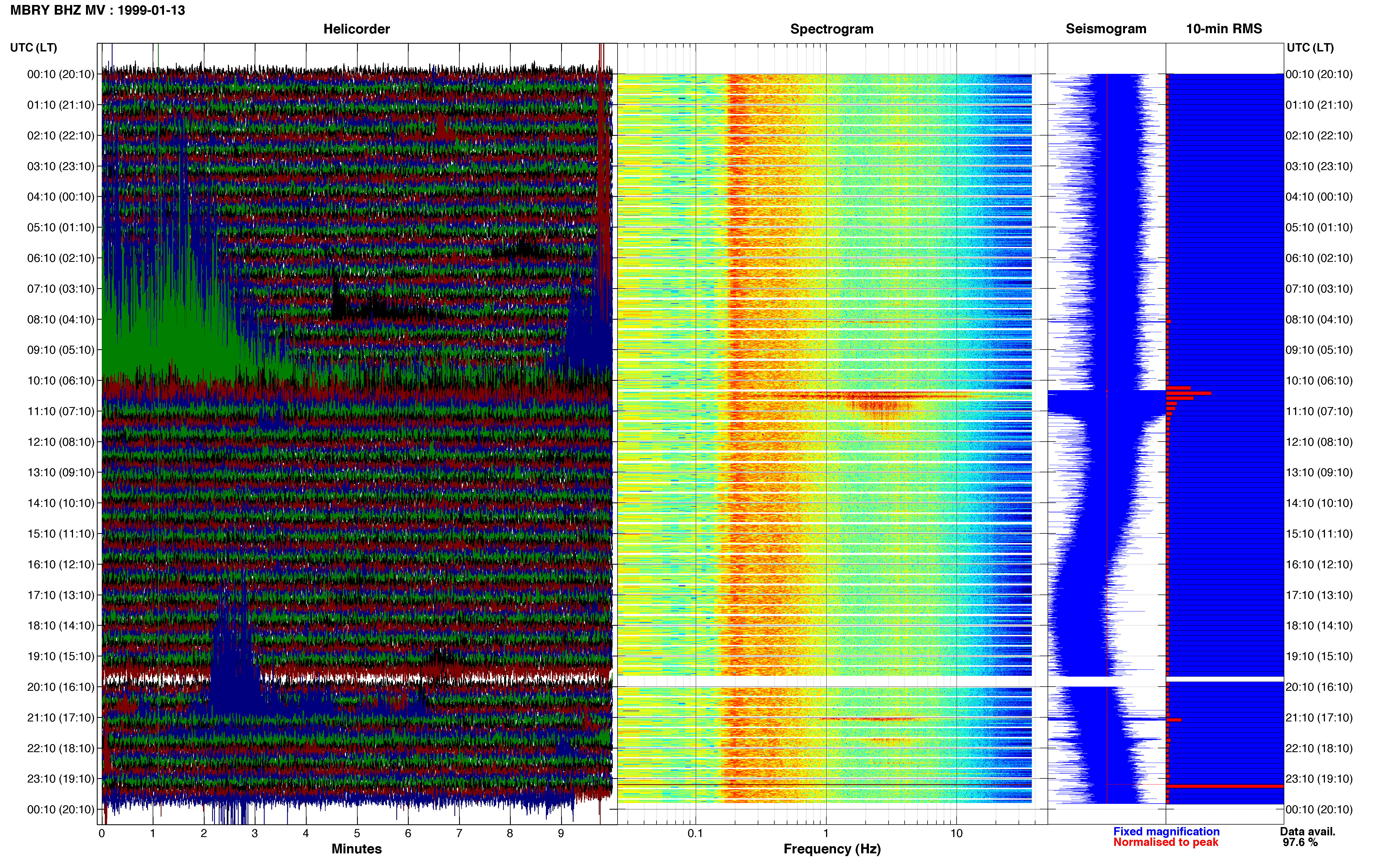
Task: Click '15:10 (11:10)' on the RMS time axis
Action: point(1319,534)
